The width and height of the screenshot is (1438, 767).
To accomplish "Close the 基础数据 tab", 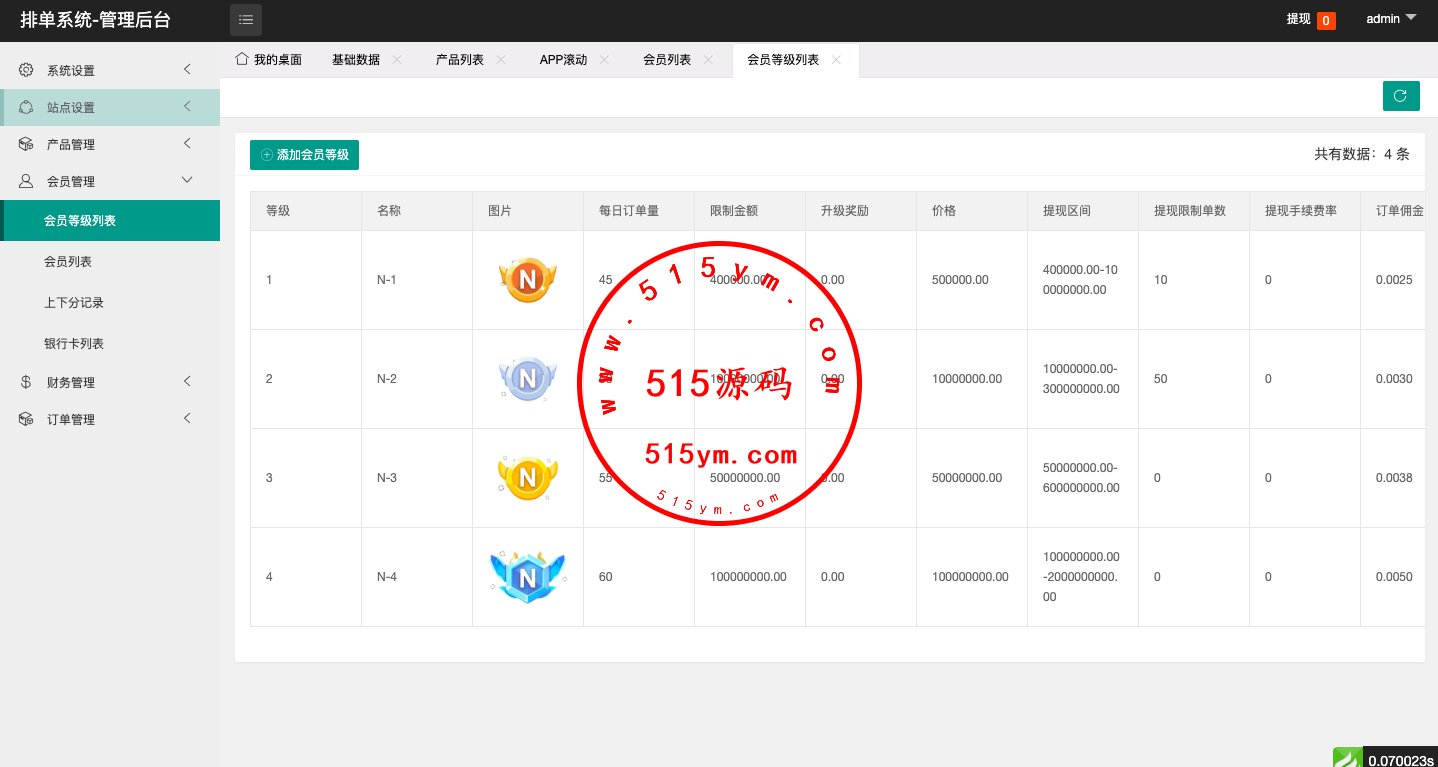I will click(397, 60).
